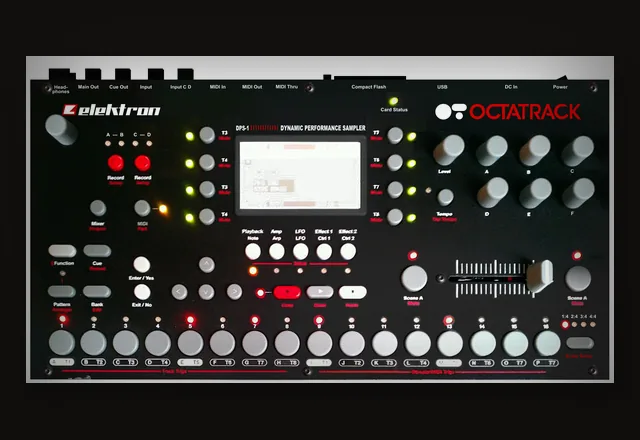Viewport: 640px width, 440px height.
Task: Open the Effect 1 parameter page
Action: tap(324, 252)
